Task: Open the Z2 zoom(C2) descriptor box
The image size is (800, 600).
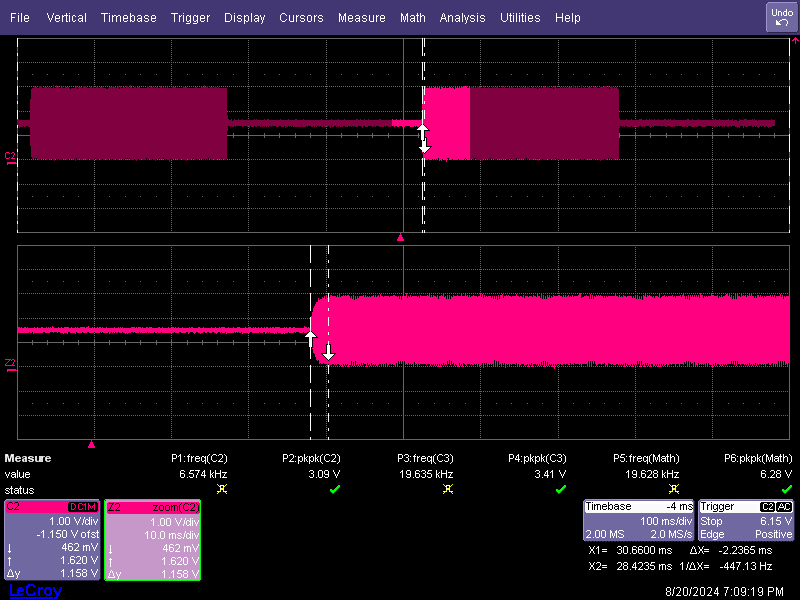Action: (x=153, y=540)
